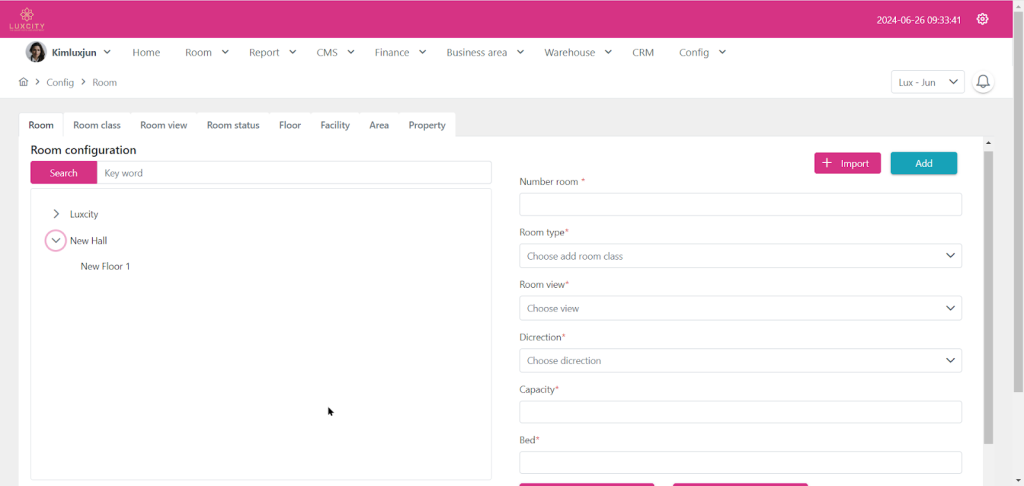
Task: Open the settings gear icon
Action: pos(982,19)
